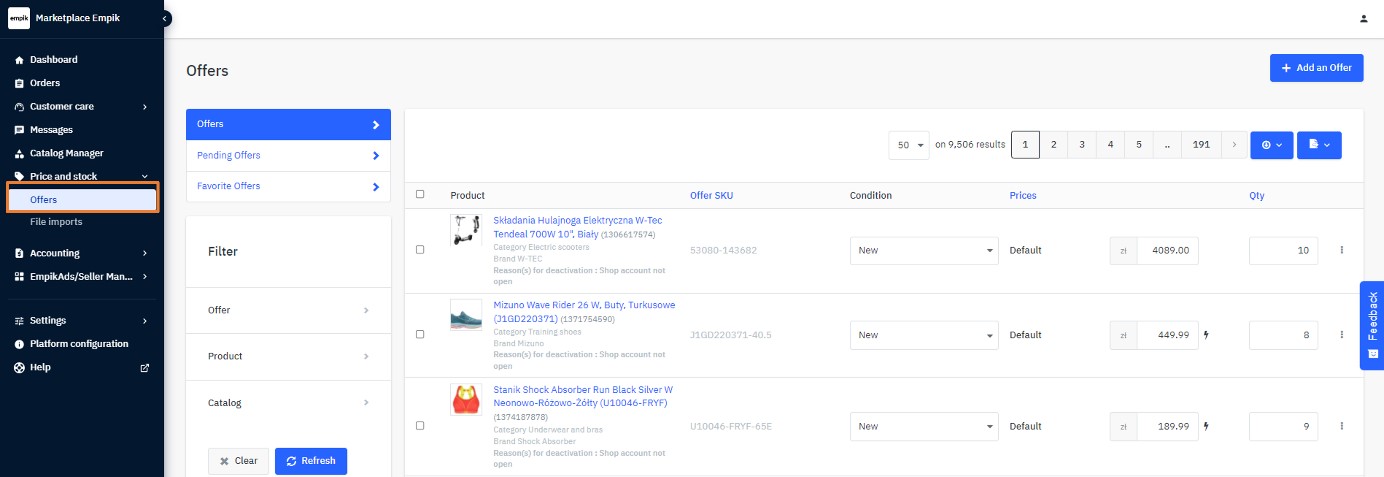
Task: Toggle the select-all offers checkbox
Action: pos(420,195)
